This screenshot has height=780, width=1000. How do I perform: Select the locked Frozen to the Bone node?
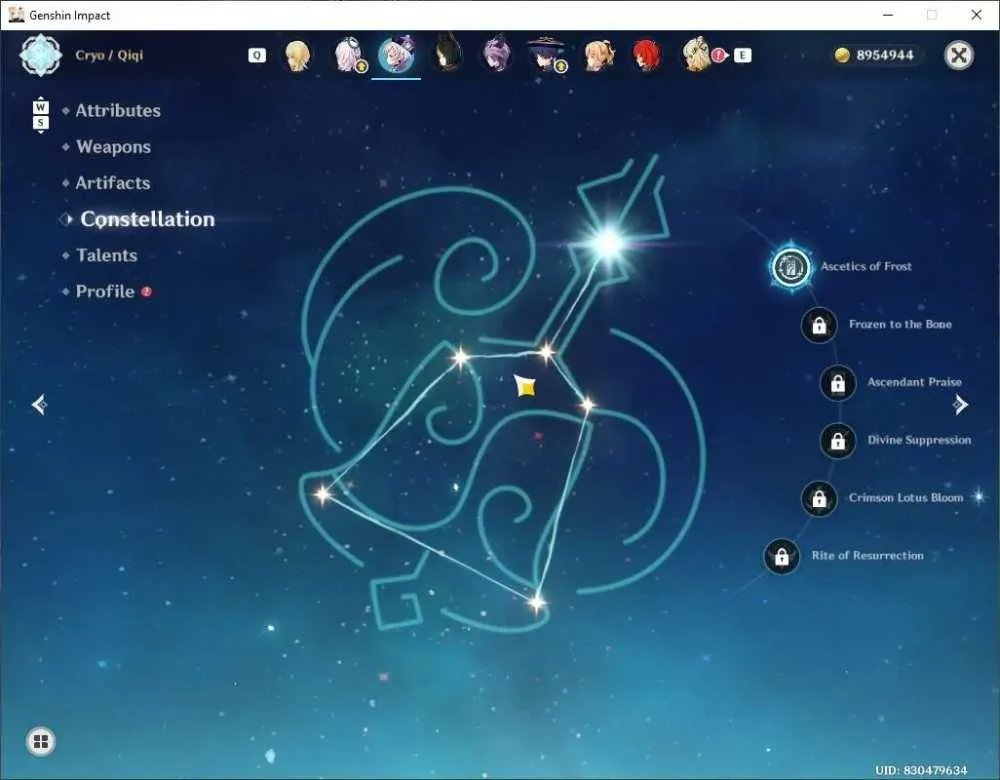coord(819,325)
